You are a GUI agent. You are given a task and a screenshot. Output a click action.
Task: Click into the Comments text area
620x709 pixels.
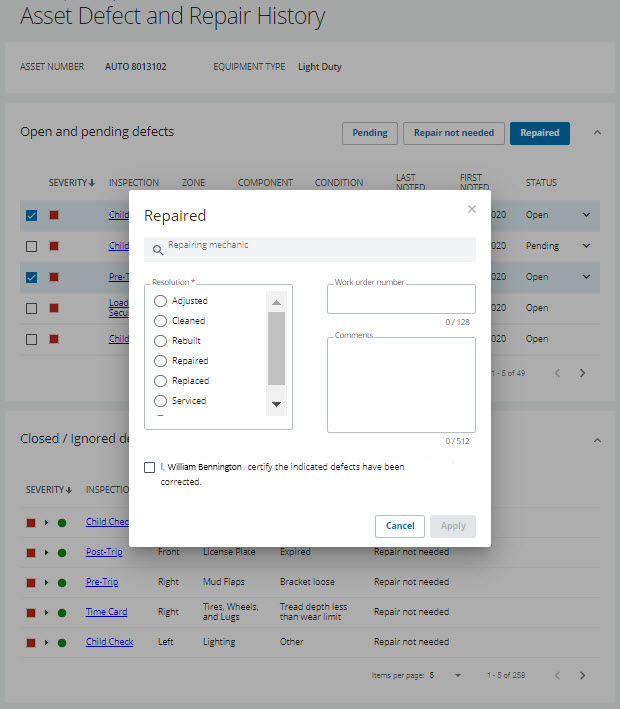401,385
